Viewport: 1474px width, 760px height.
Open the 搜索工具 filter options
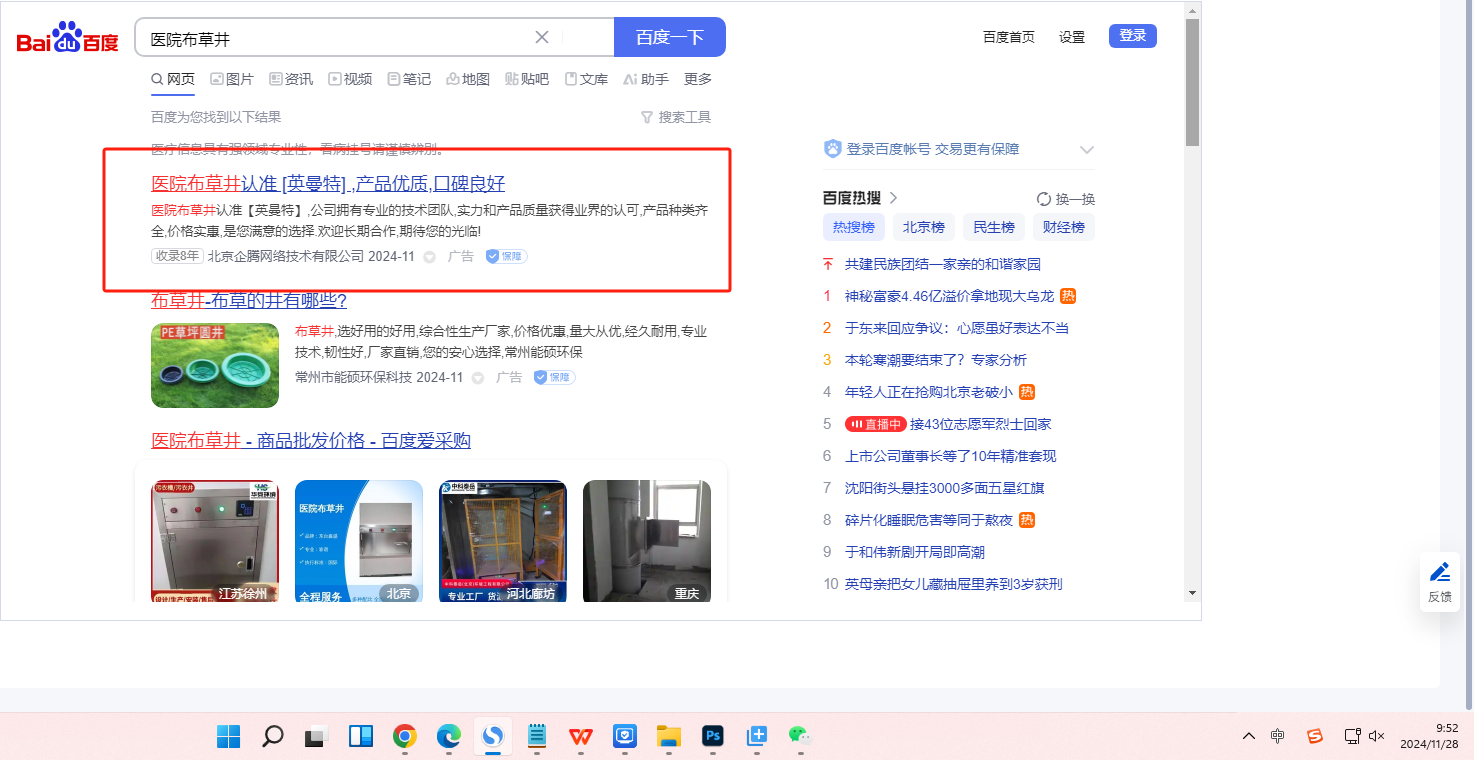pos(676,117)
